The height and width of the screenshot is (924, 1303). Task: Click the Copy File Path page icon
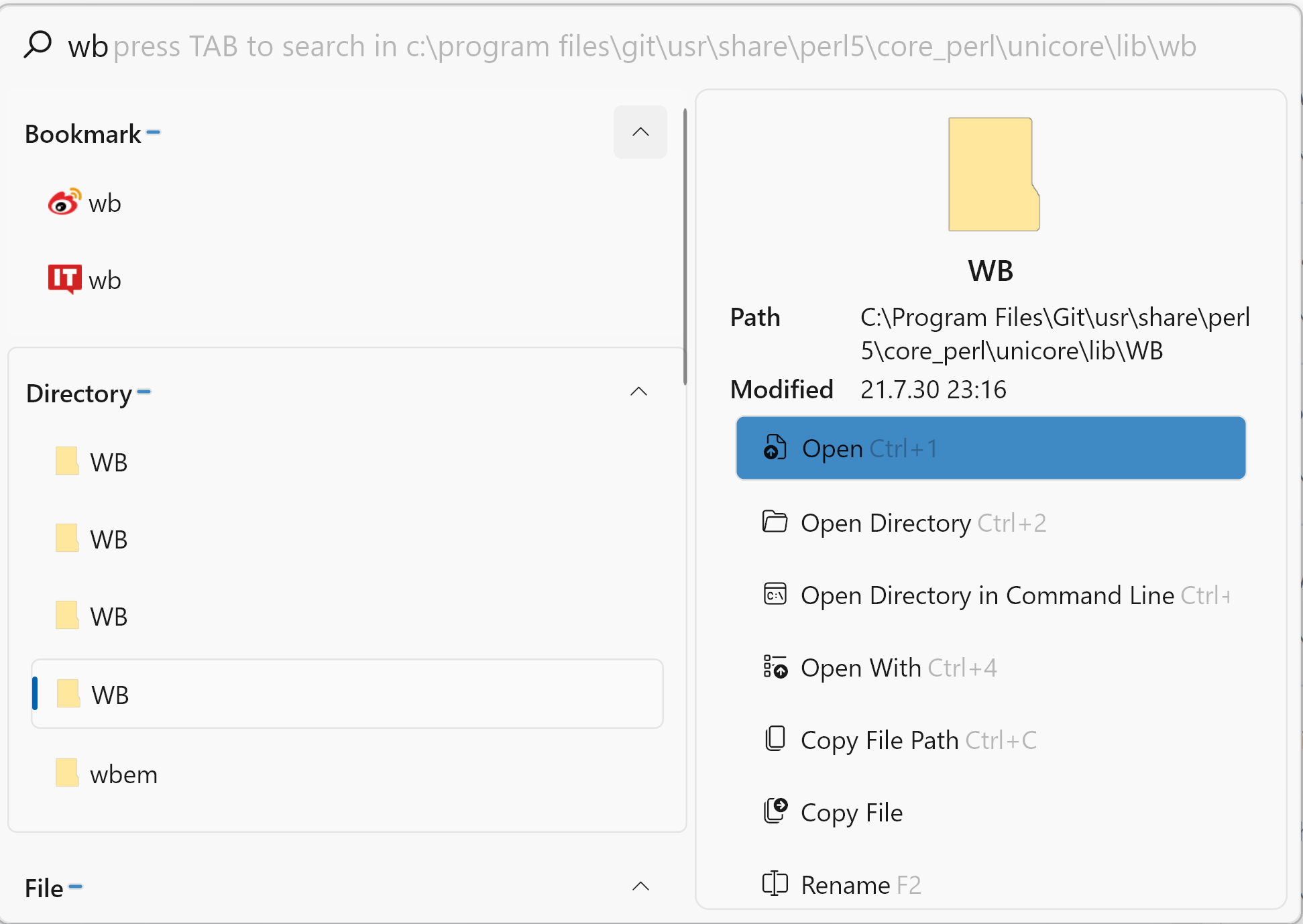775,740
